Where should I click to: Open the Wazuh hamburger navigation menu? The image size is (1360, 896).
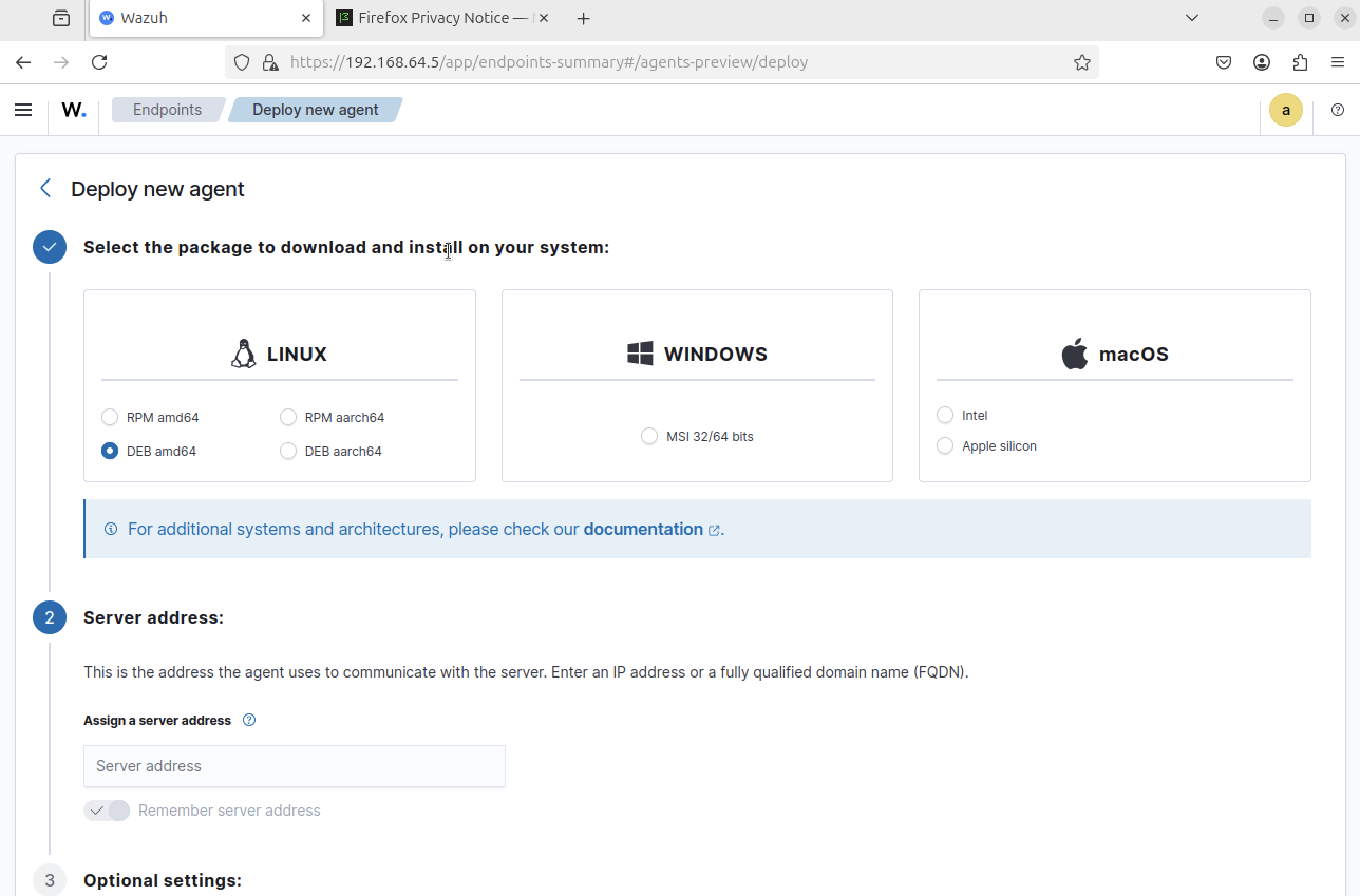point(23,110)
